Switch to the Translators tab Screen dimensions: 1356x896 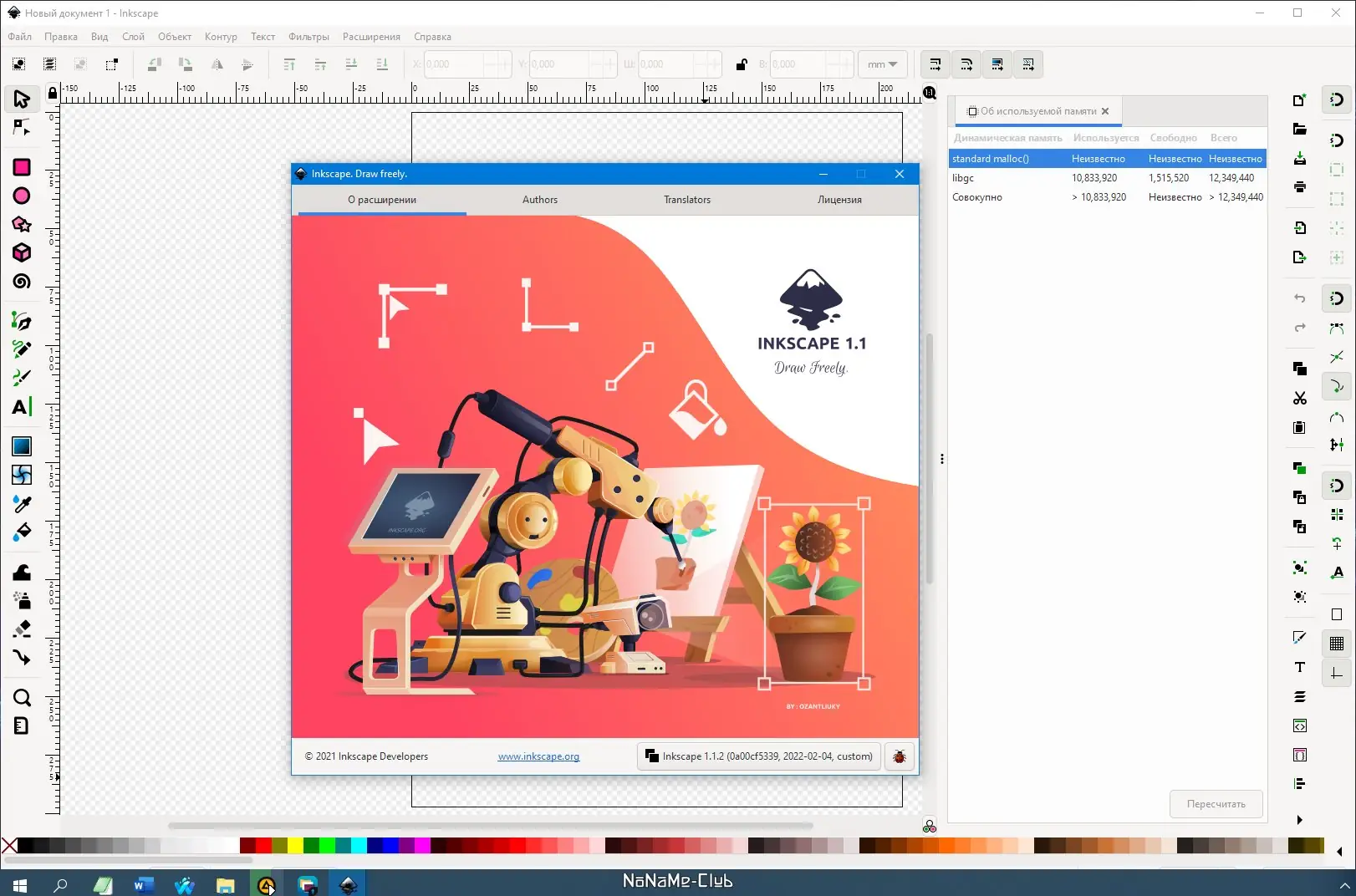tap(687, 200)
